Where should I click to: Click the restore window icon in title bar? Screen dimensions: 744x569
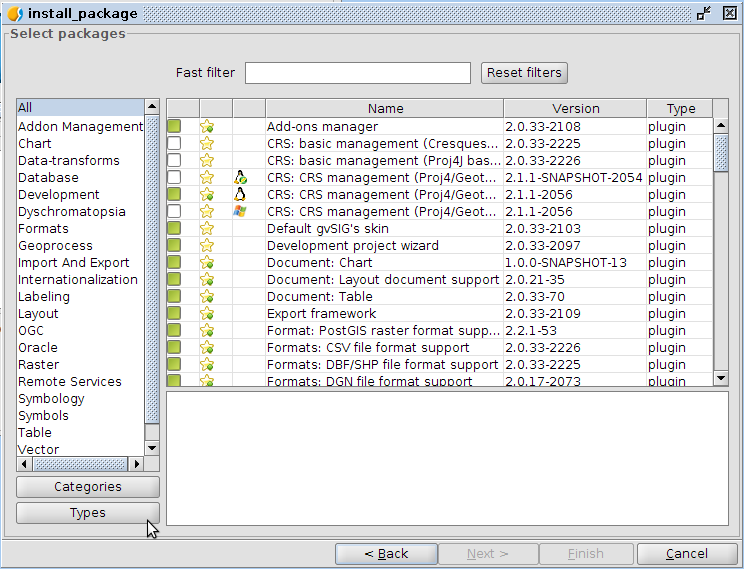pyautogui.click(x=704, y=14)
